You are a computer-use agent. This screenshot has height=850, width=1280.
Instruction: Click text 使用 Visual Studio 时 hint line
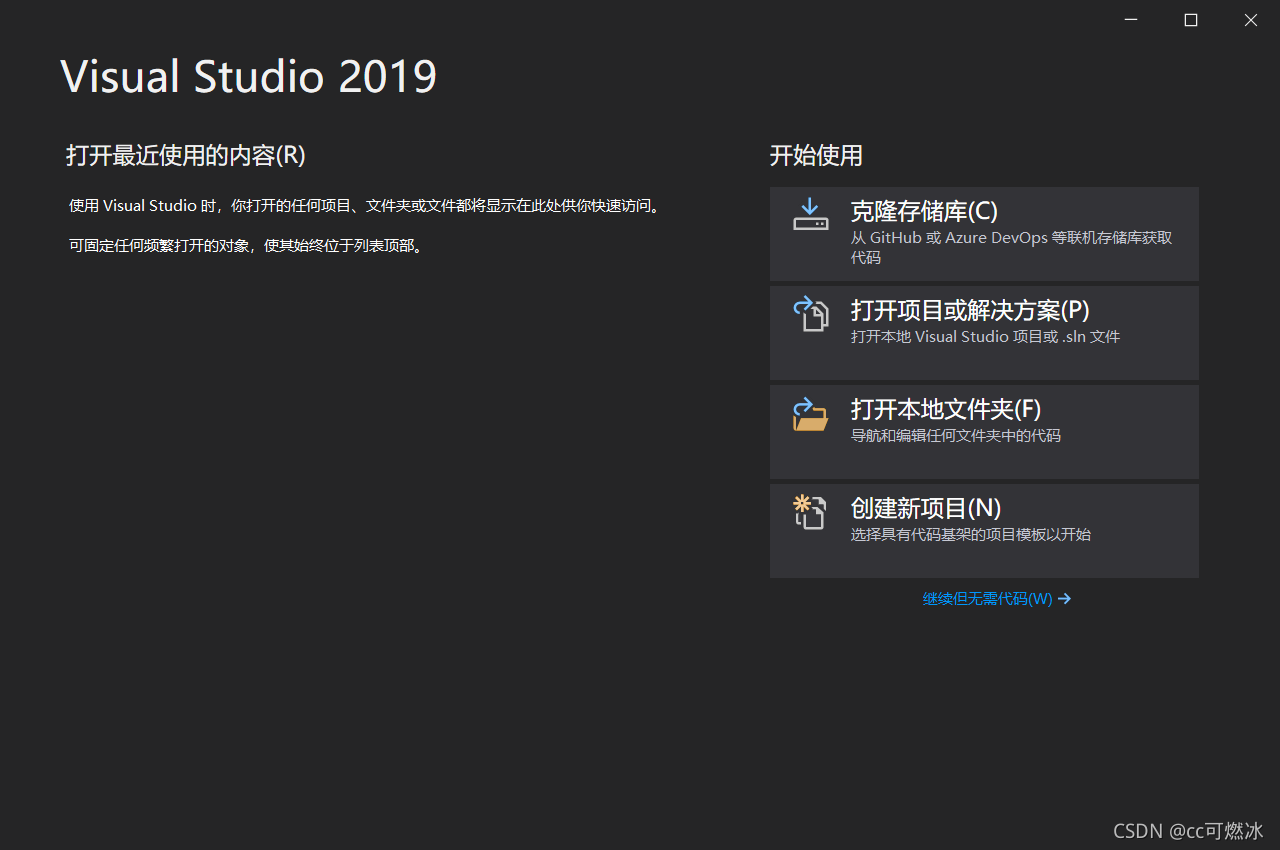click(x=364, y=206)
